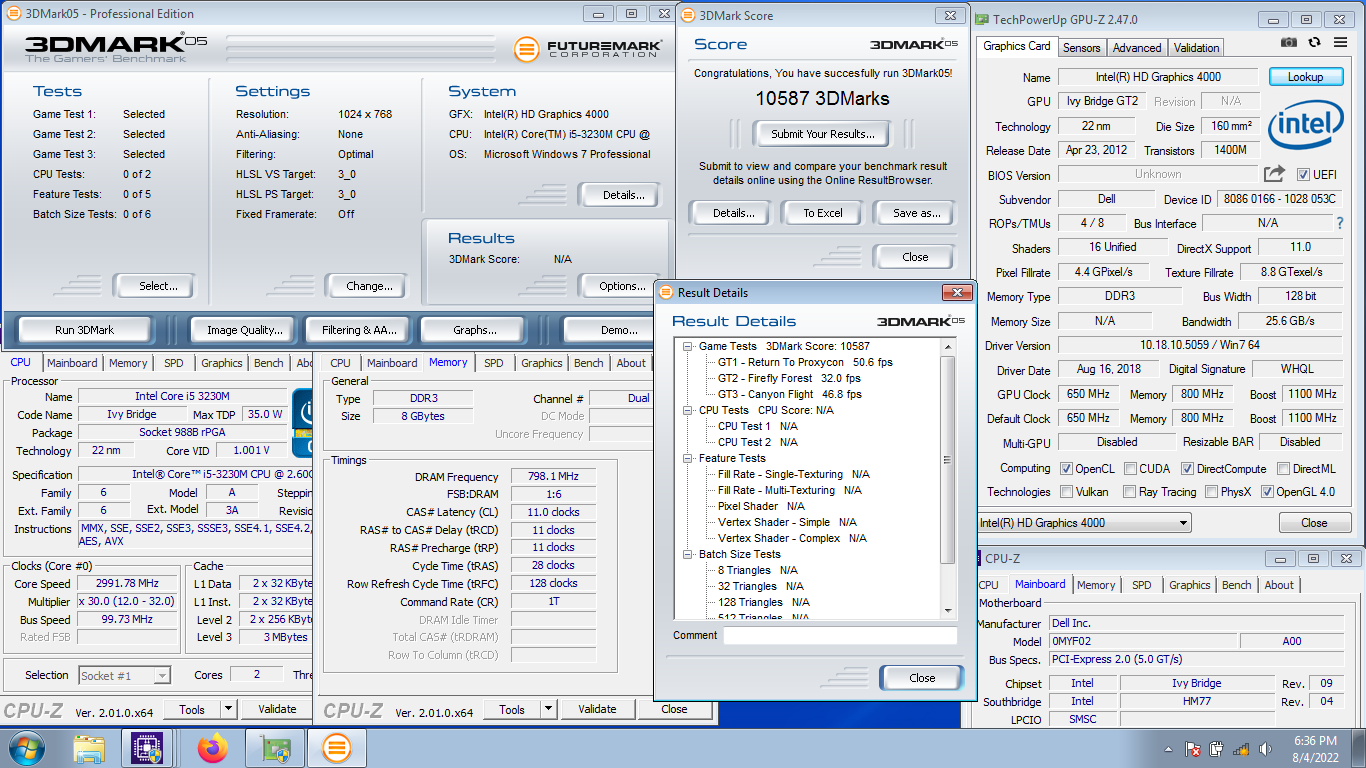
Task: Click the 3DMark05 main window title icon
Action: [x=12, y=14]
